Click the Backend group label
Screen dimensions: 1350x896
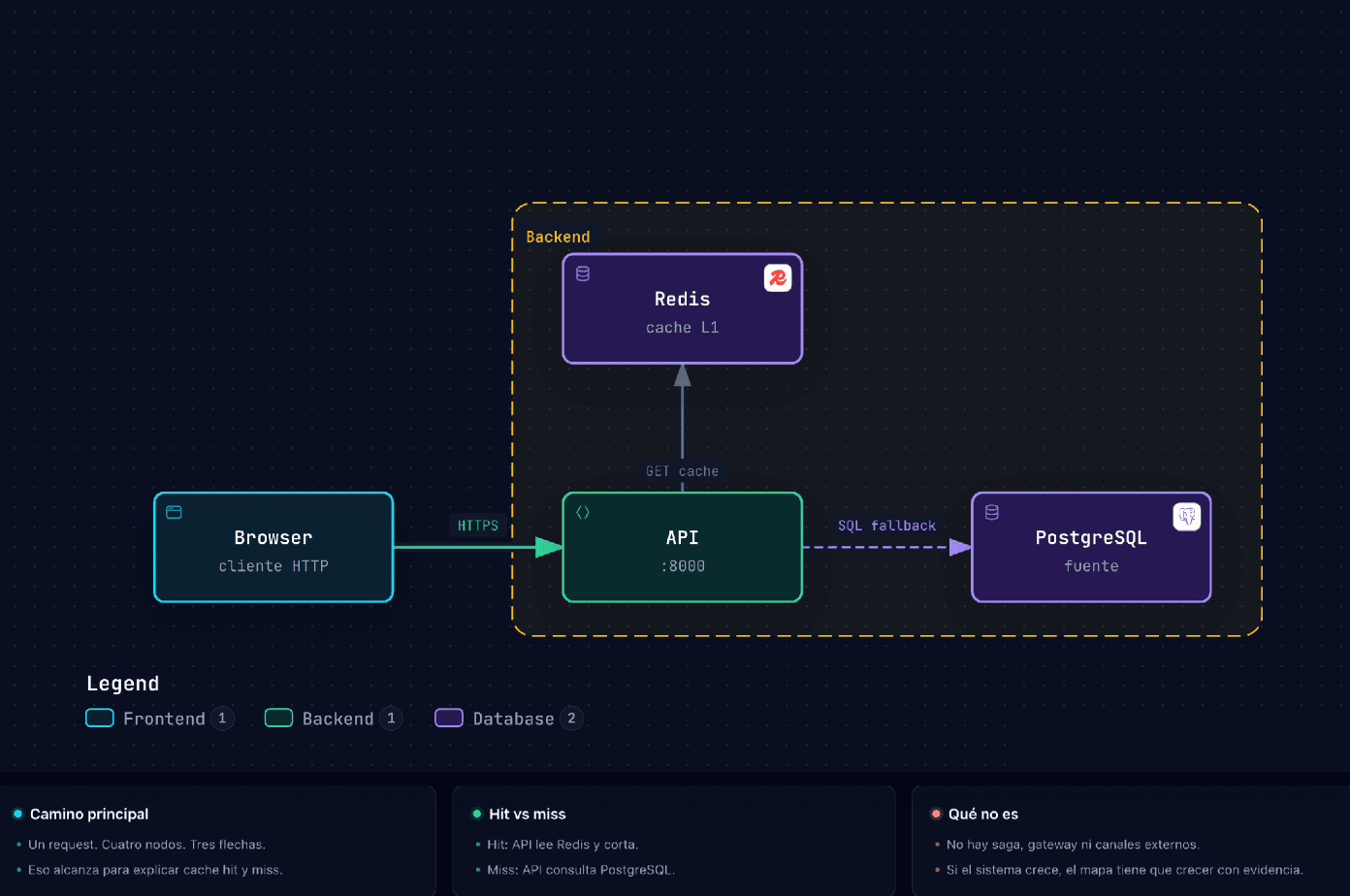tap(558, 237)
